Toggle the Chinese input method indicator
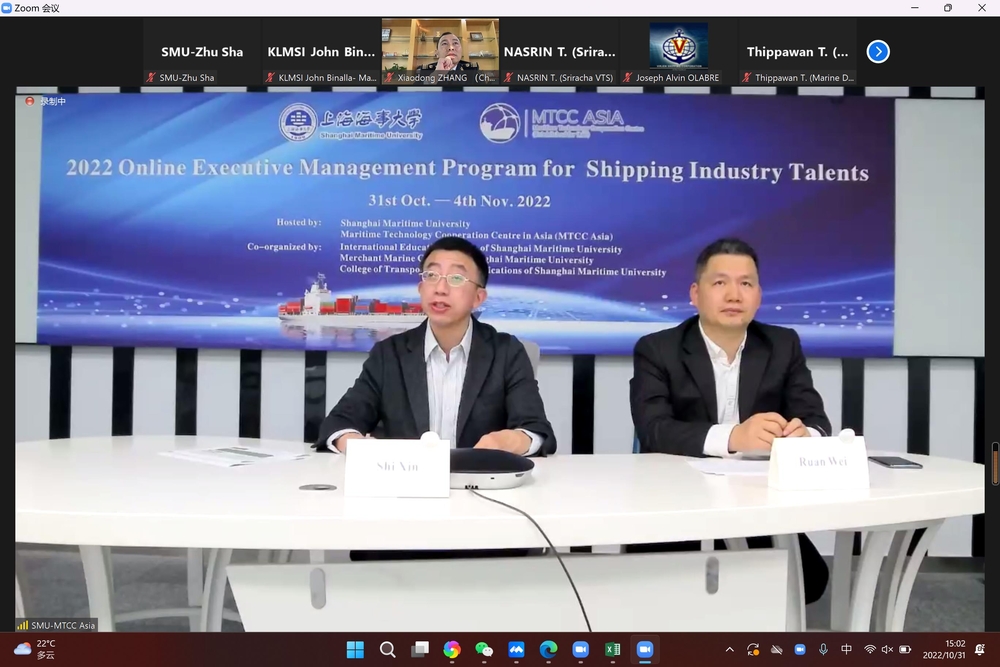 point(847,650)
